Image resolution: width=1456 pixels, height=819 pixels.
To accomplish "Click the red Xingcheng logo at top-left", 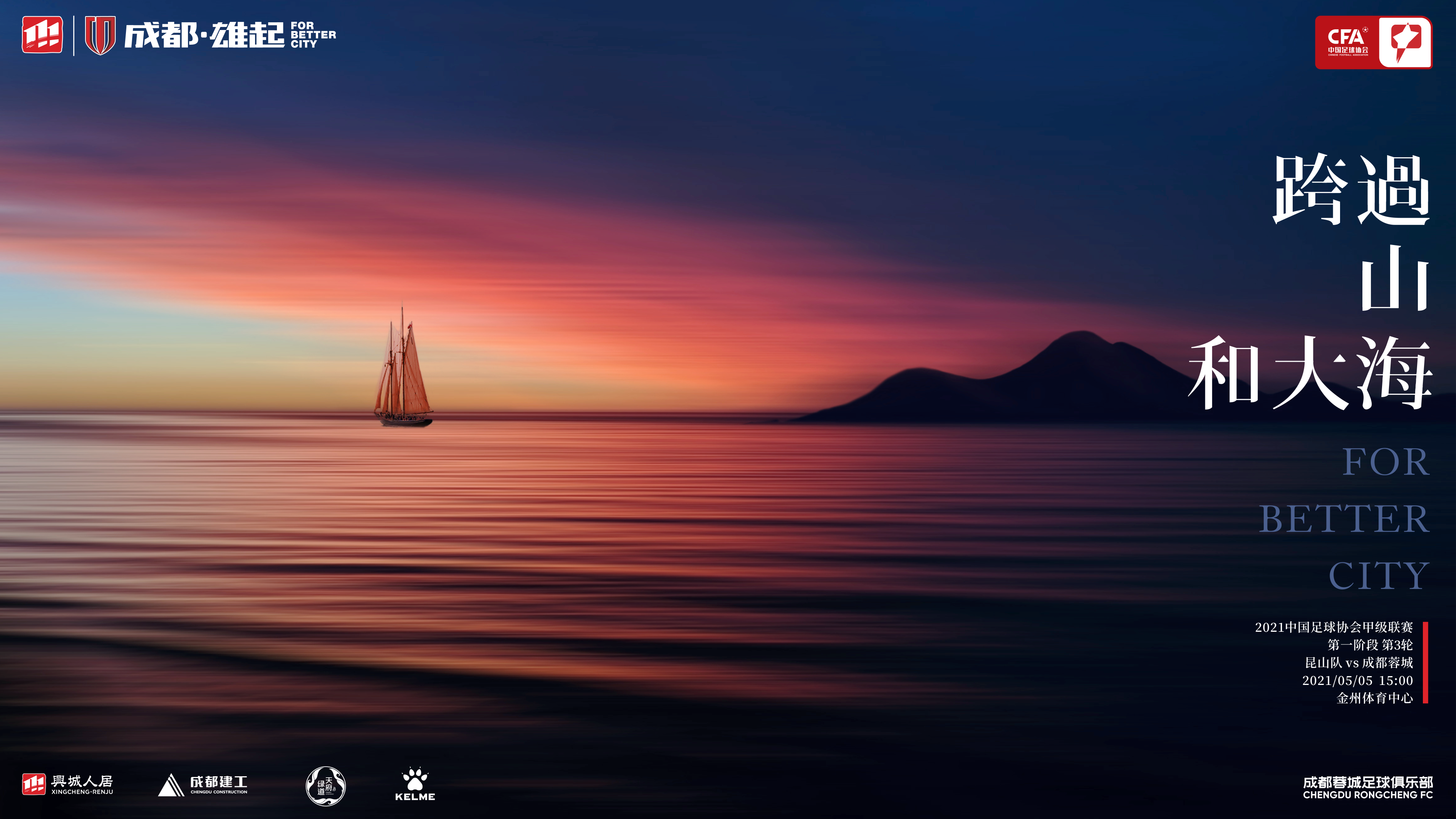I will [x=42, y=35].
